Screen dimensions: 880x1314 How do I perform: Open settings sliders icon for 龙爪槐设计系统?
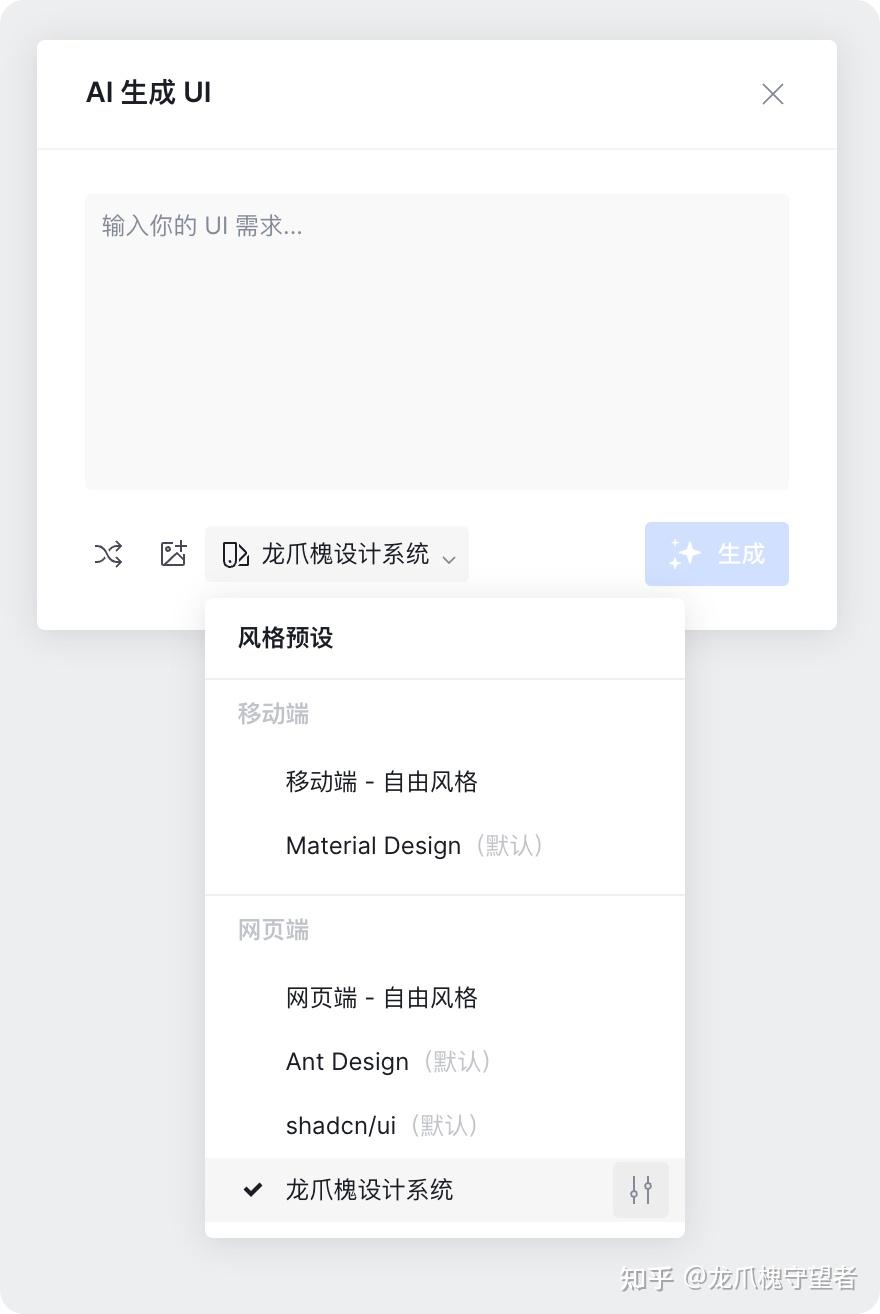click(x=641, y=1190)
